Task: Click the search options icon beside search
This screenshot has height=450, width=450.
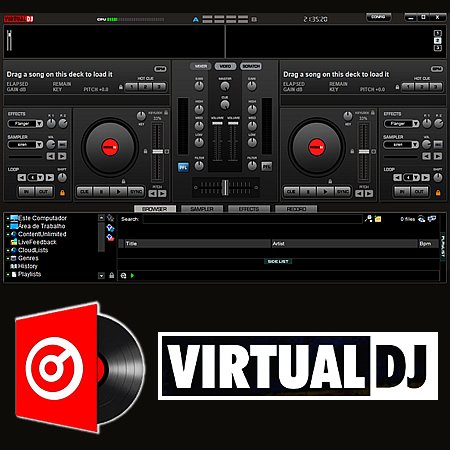Action: coord(368,219)
